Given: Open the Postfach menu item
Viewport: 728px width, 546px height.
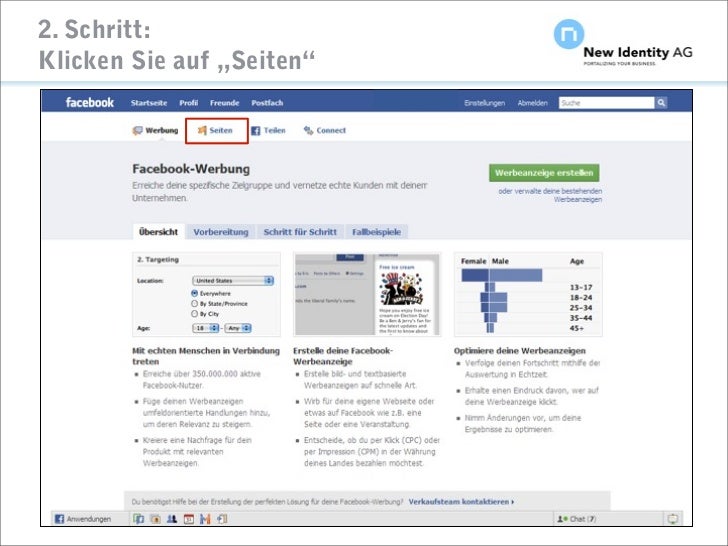Looking at the screenshot, I should [267, 103].
